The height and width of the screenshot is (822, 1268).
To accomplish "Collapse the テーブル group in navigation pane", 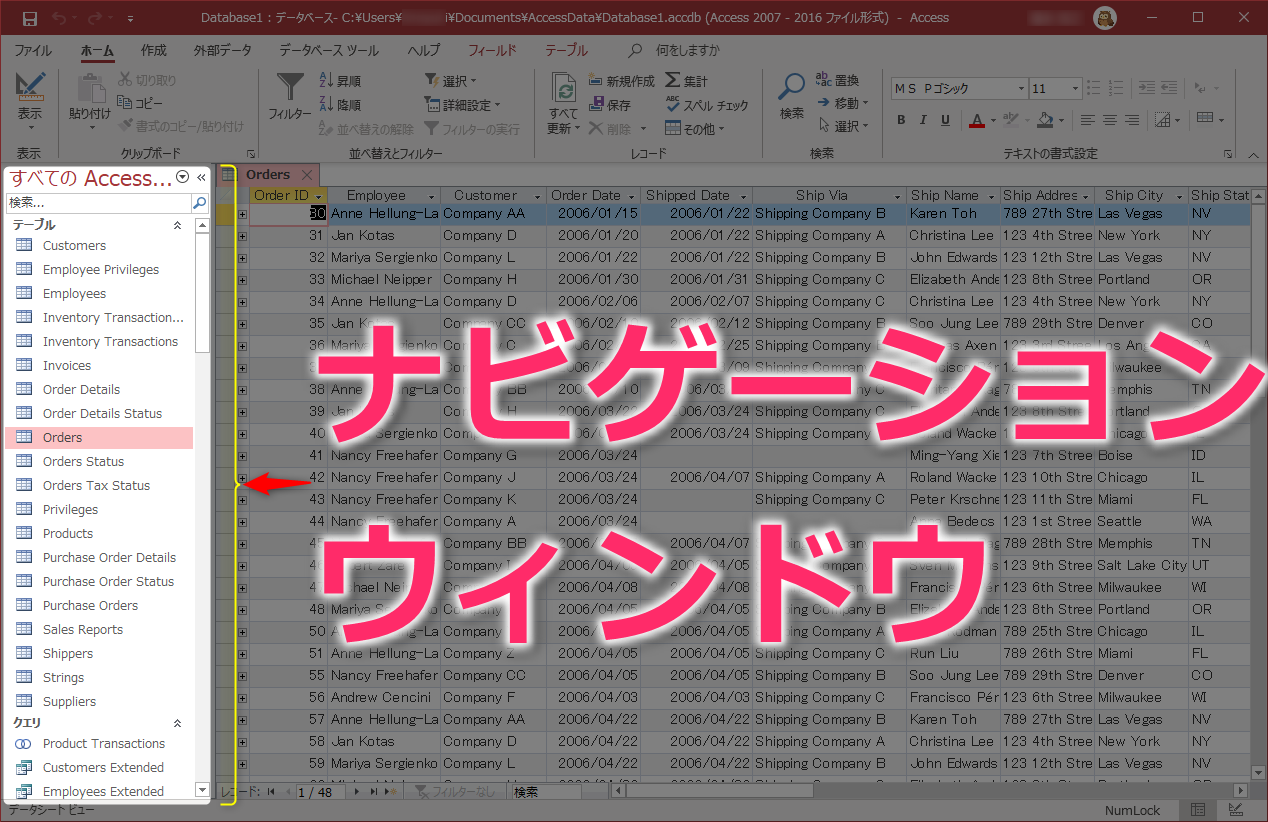I will pyautogui.click(x=178, y=226).
